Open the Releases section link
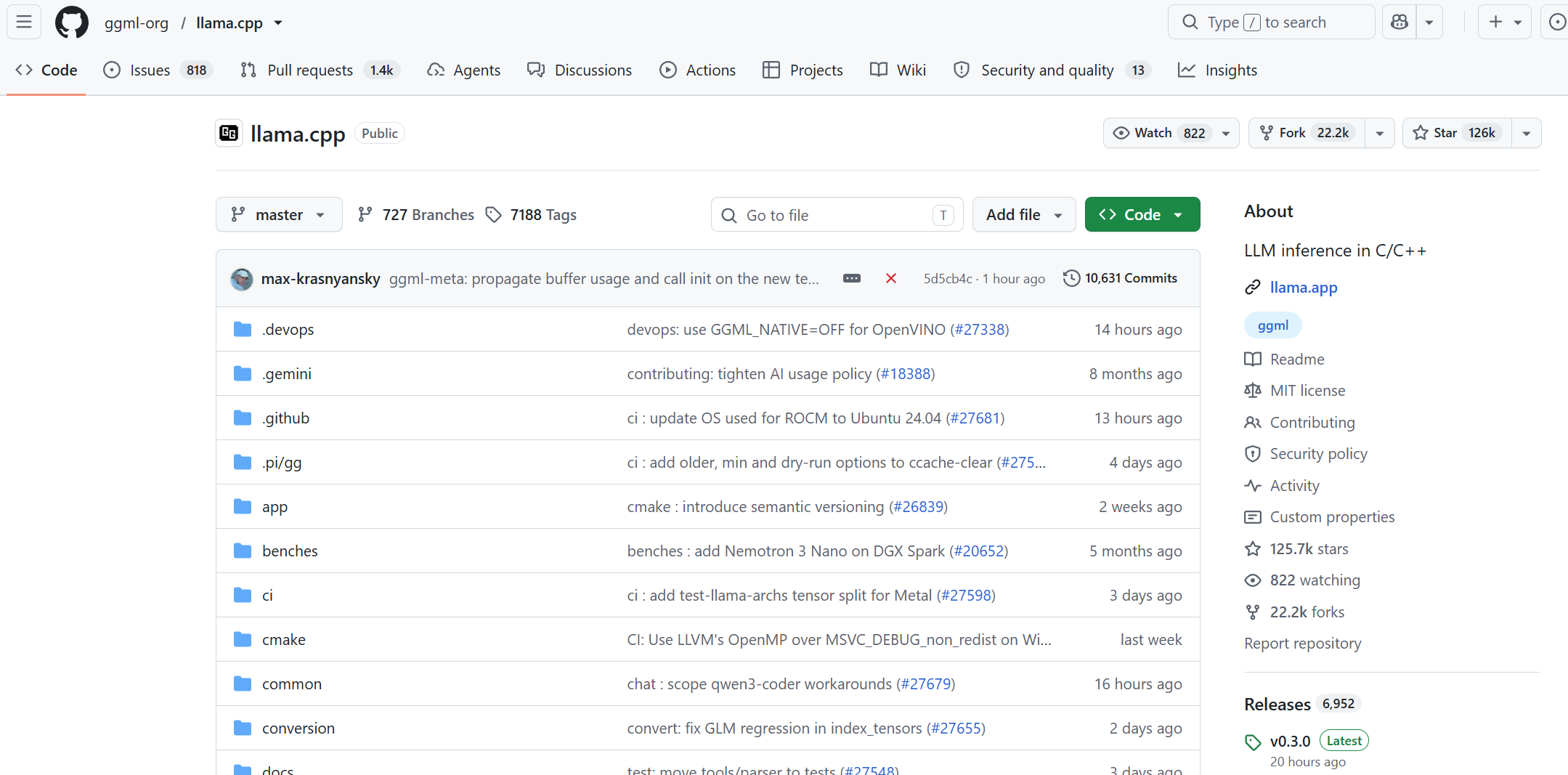This screenshot has width=1568, height=775. click(x=1277, y=705)
